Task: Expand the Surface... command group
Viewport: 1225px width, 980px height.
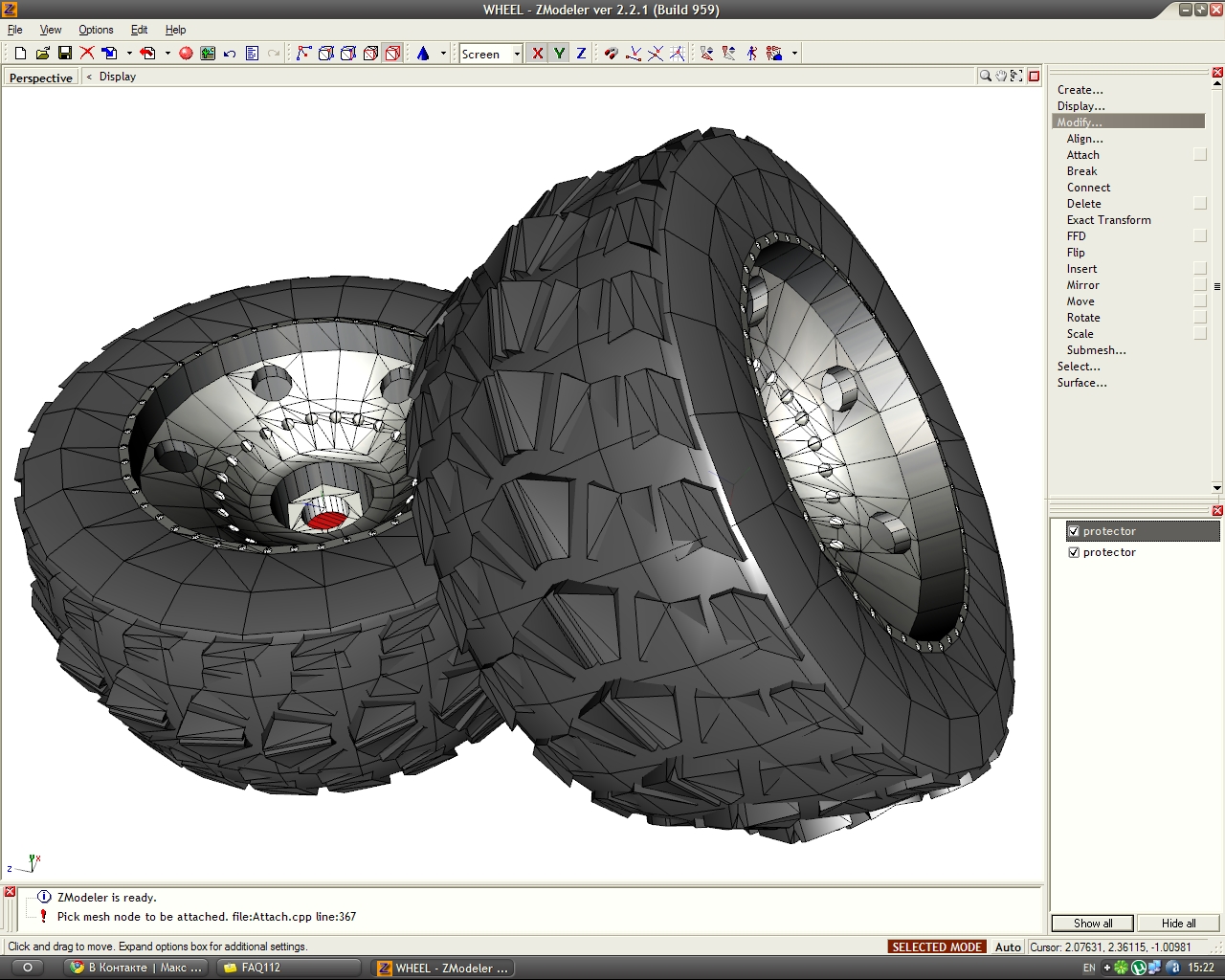Action: [x=1081, y=383]
